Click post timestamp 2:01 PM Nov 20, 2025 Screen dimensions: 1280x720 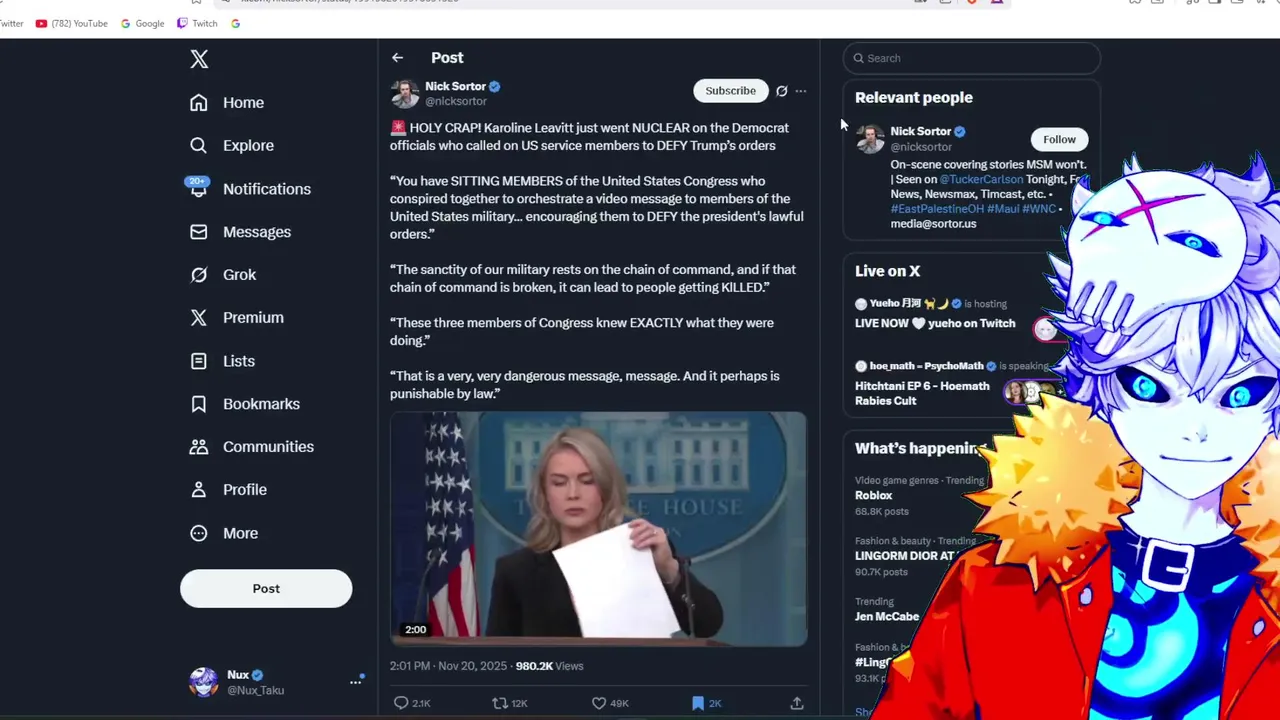click(x=449, y=666)
